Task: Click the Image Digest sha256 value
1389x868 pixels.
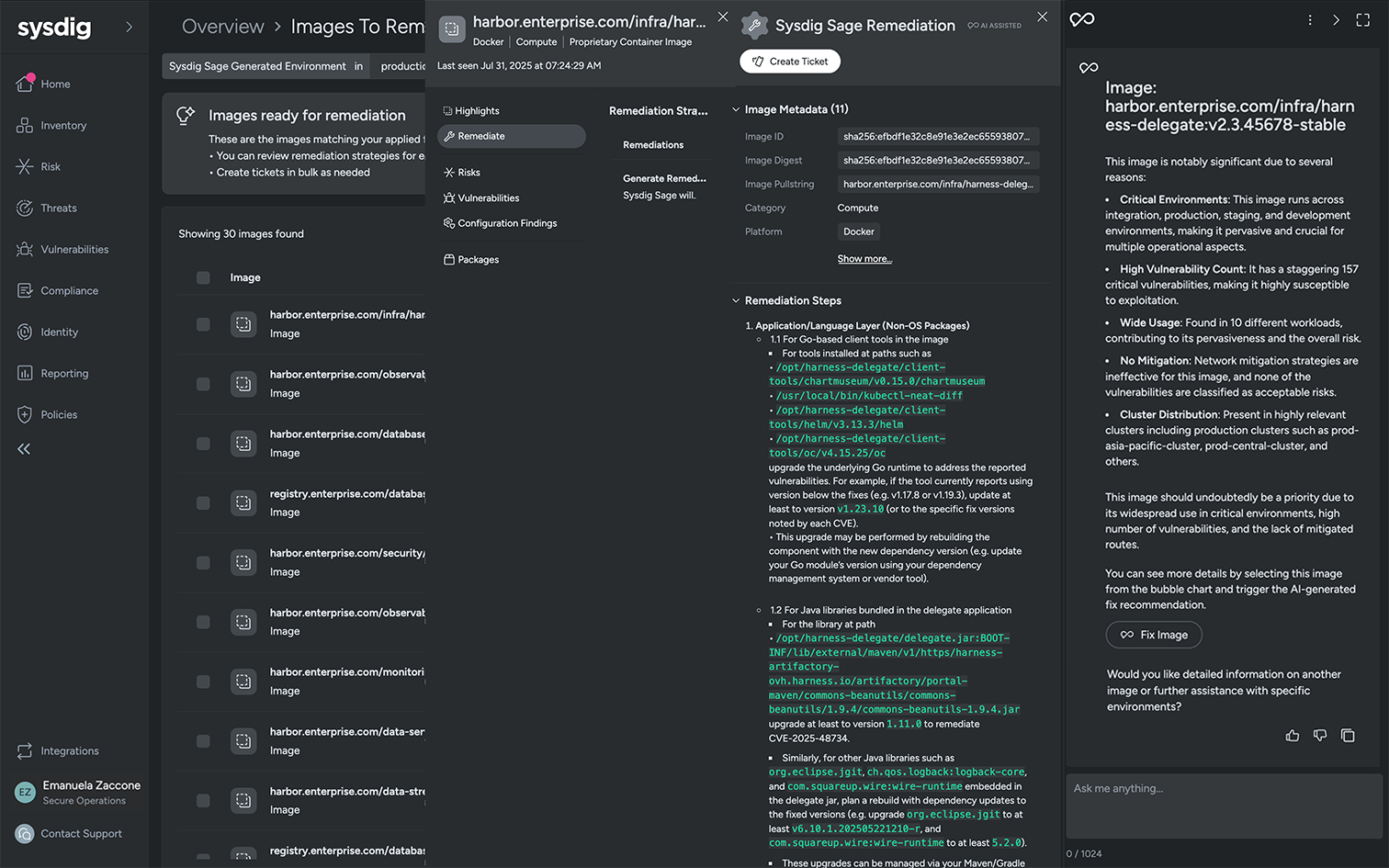Action: 937,161
